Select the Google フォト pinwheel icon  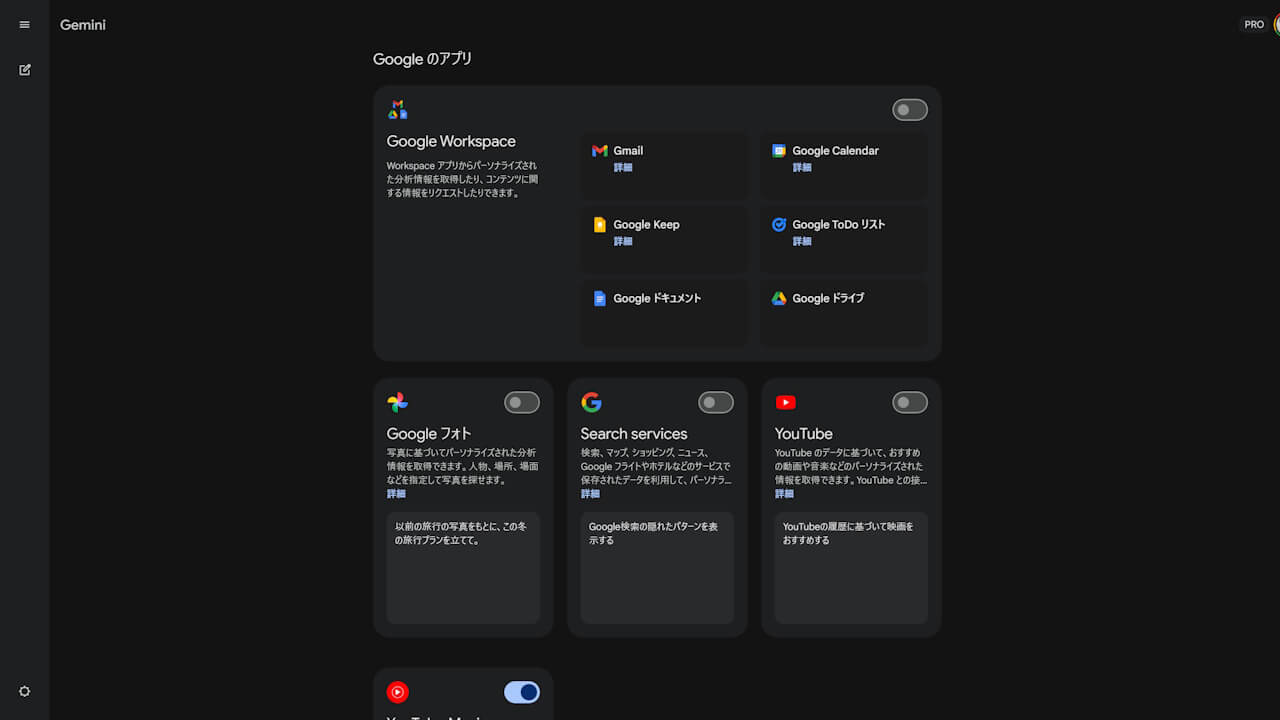tap(397, 402)
